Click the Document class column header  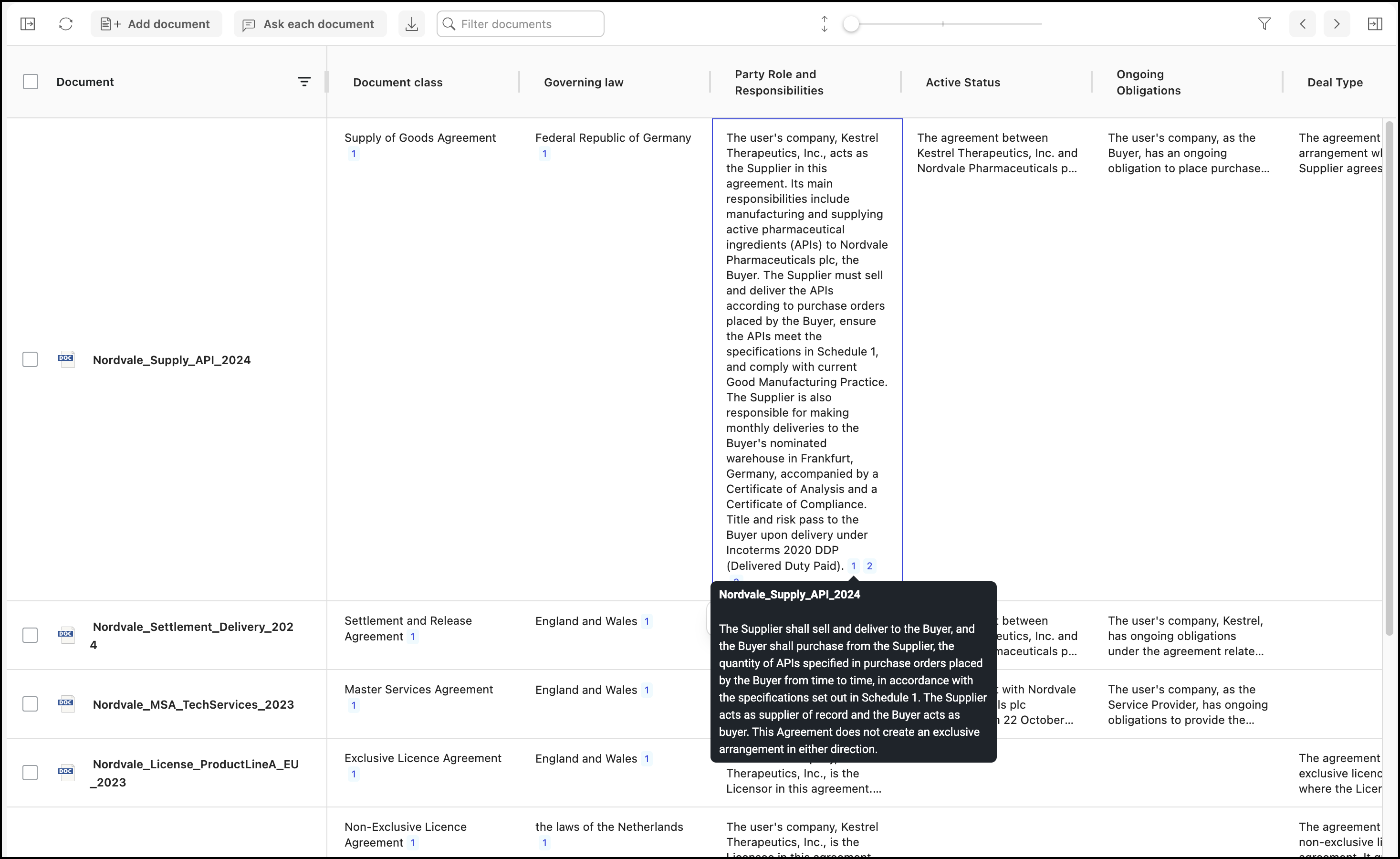398,83
